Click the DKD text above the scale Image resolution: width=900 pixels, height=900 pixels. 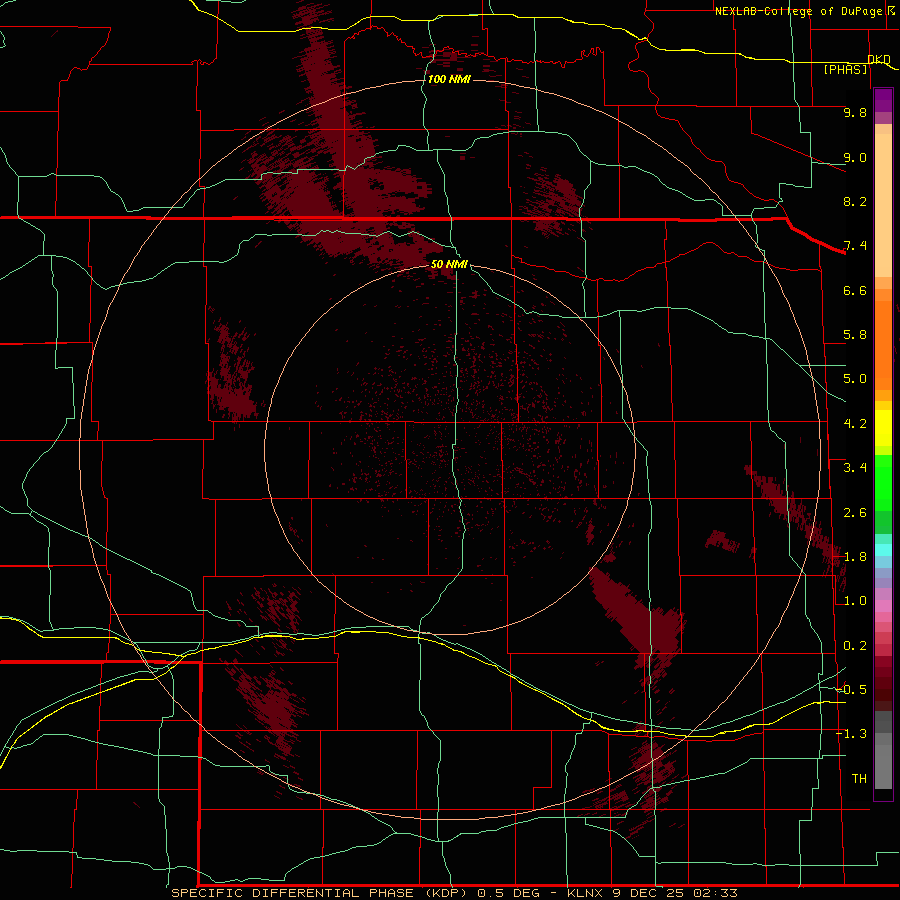click(x=879, y=59)
